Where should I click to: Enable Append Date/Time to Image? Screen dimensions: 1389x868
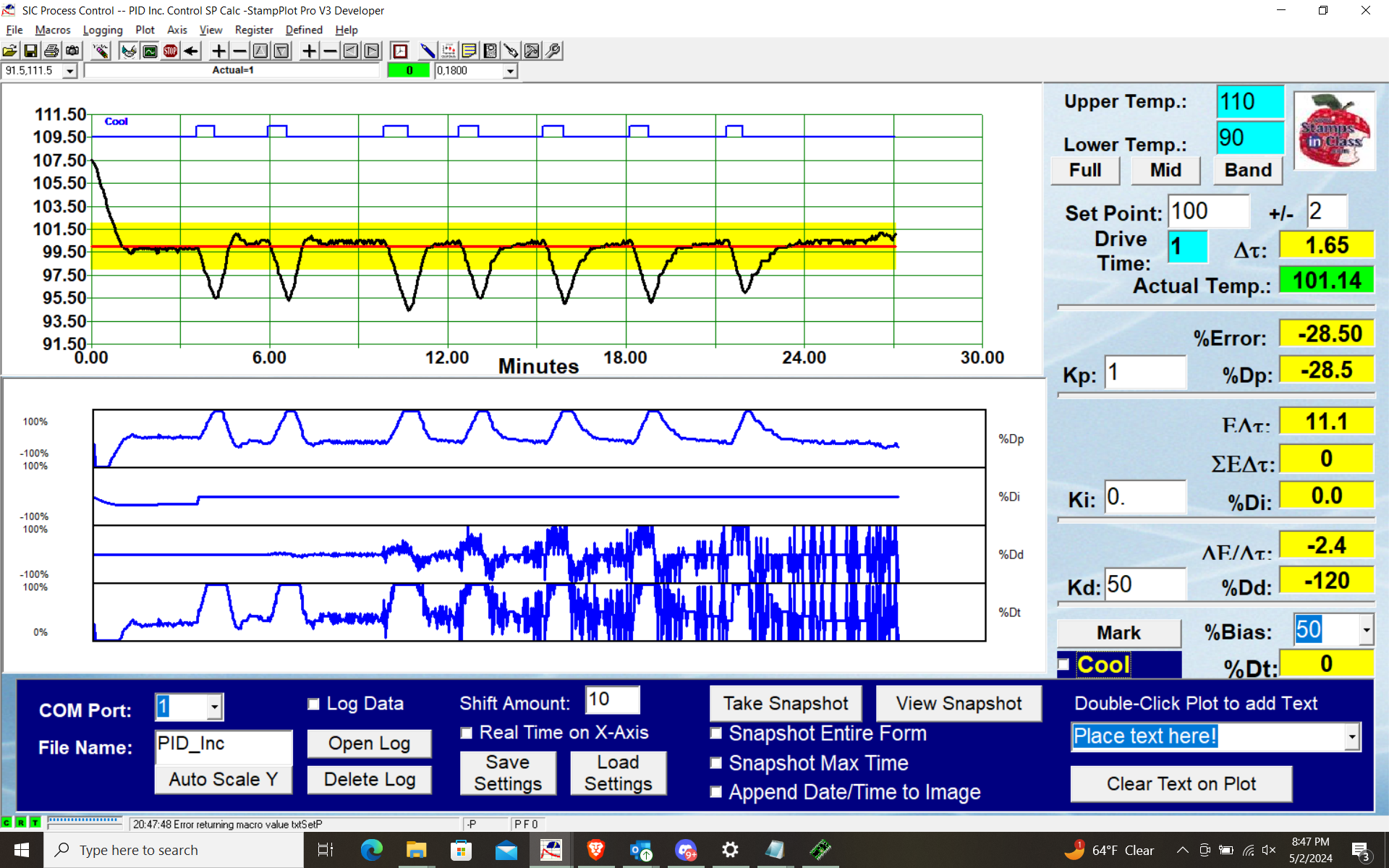716,792
